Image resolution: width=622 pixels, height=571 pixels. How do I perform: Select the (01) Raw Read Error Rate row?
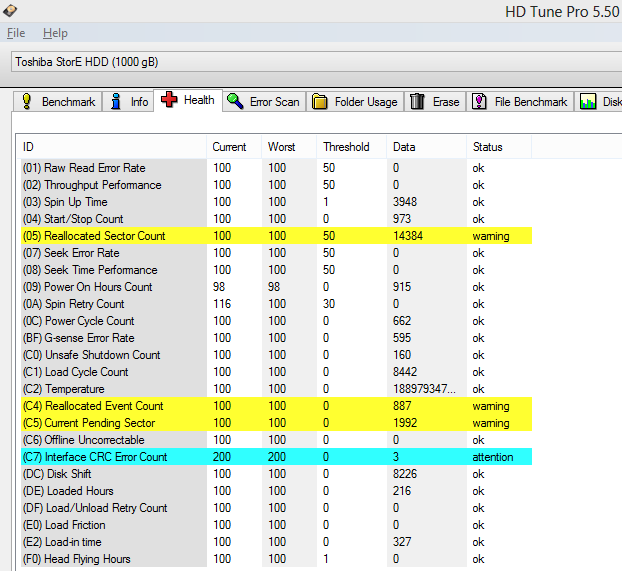point(276,168)
